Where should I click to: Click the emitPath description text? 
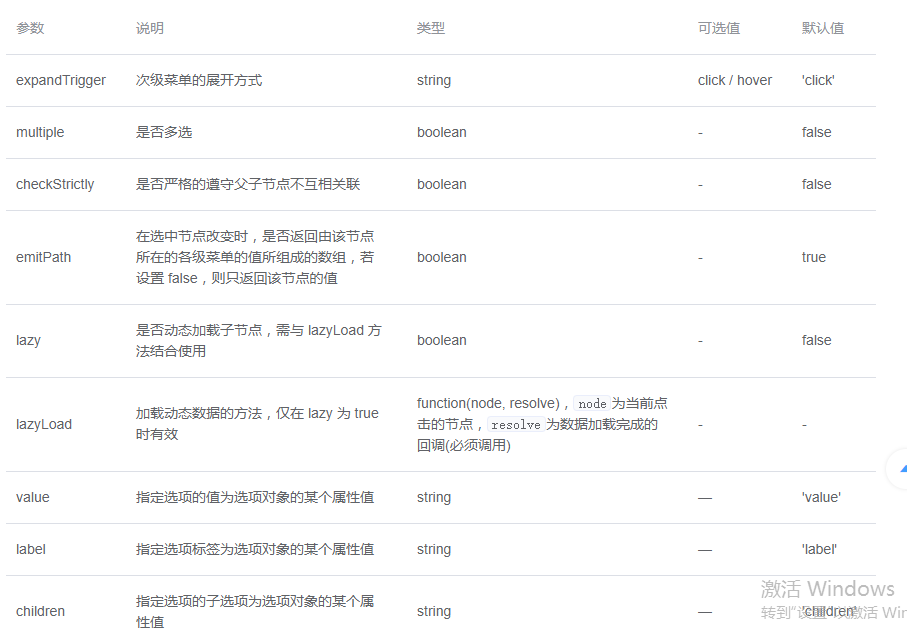pos(255,257)
